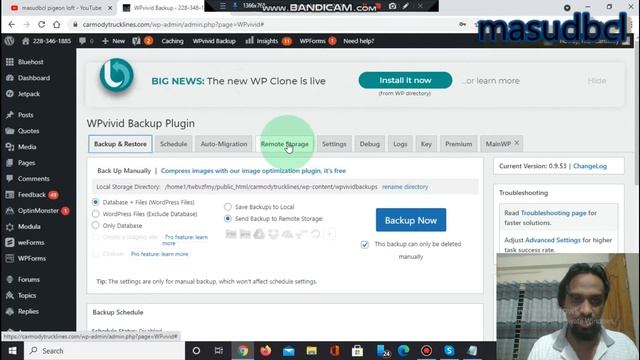The image size is (640, 360).
Task: Select Only Database radio option
Action: [96, 225]
